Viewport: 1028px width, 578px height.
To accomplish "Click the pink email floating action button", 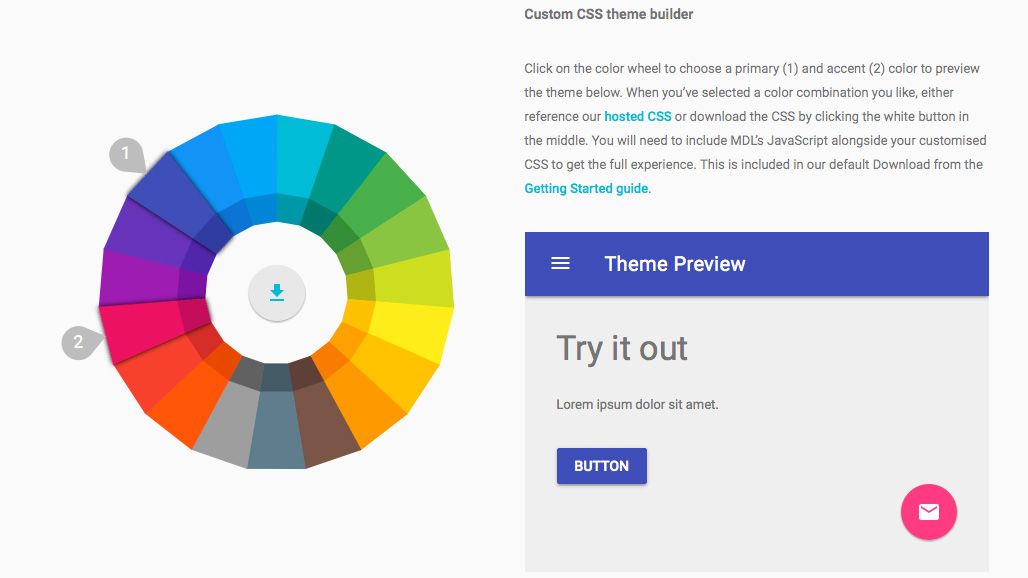I will point(928,512).
